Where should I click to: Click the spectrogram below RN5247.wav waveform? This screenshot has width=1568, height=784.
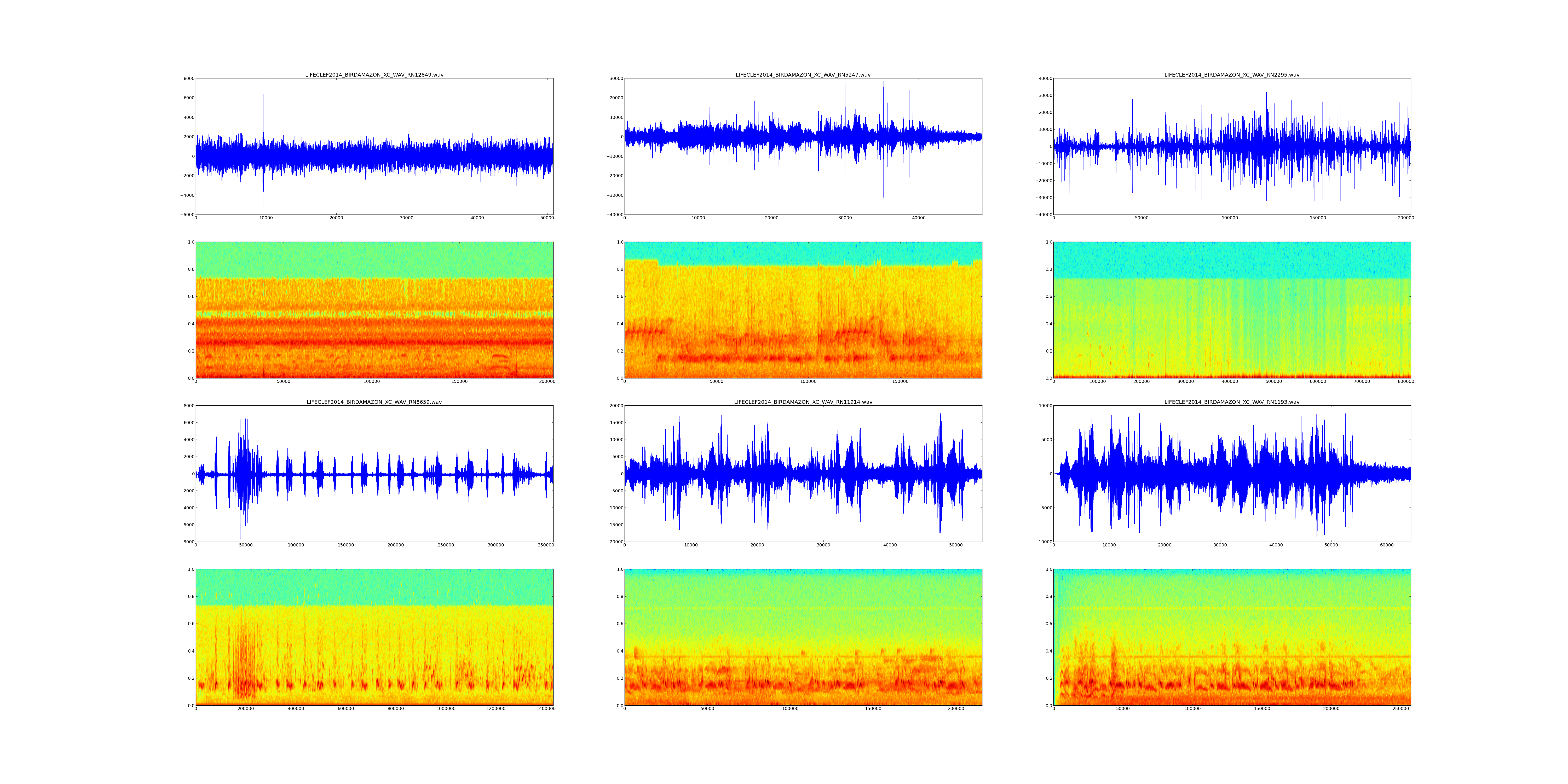[803, 310]
